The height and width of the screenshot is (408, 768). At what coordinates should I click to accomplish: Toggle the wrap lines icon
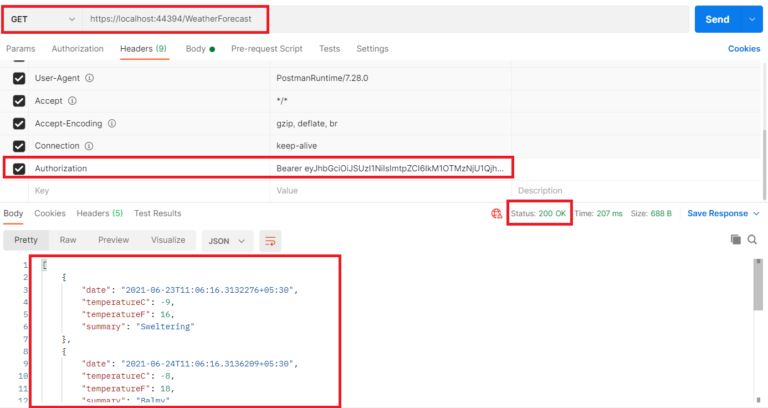(x=270, y=241)
